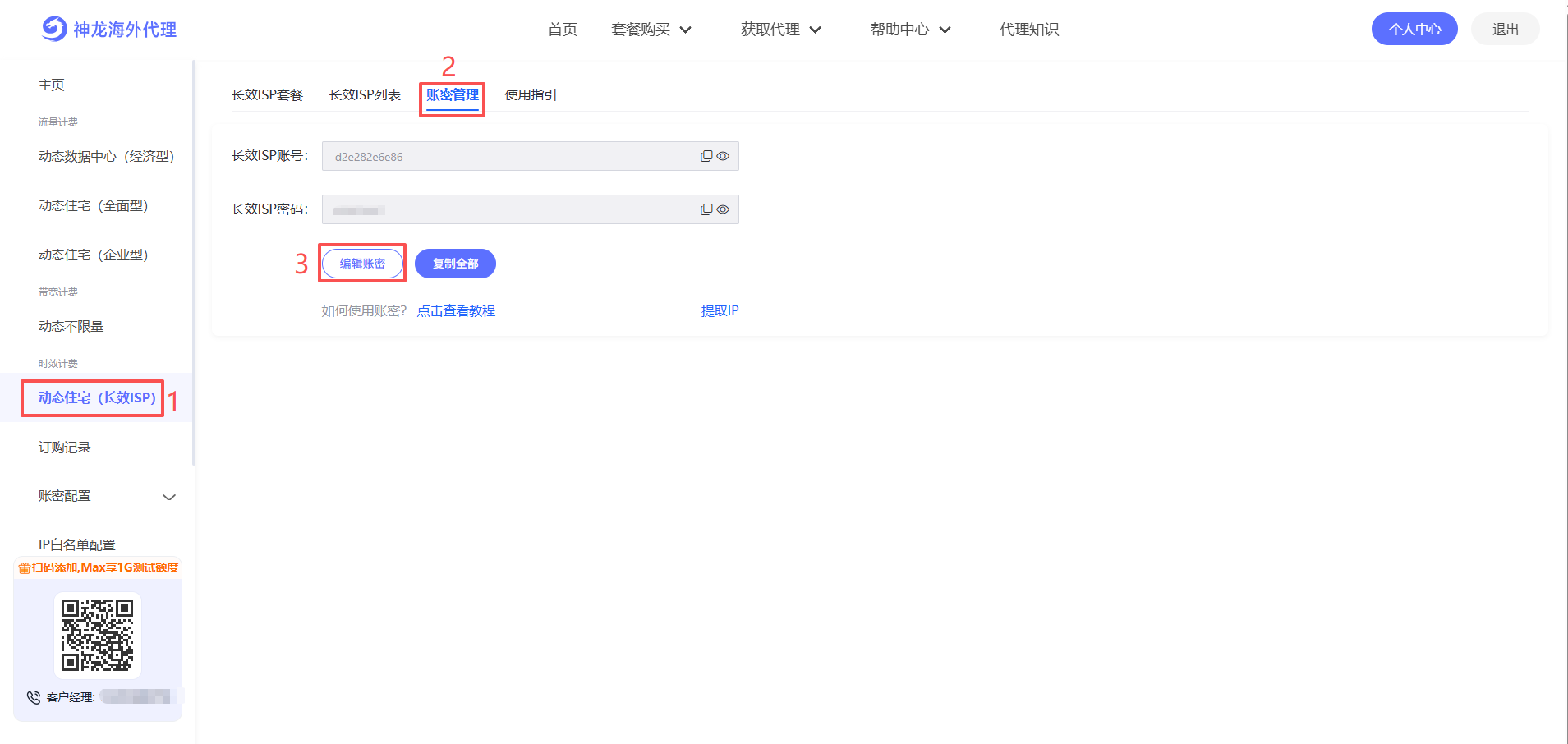Select 动态不限量 in the sidebar
Screen dimensions: 1568x744
click(71, 327)
